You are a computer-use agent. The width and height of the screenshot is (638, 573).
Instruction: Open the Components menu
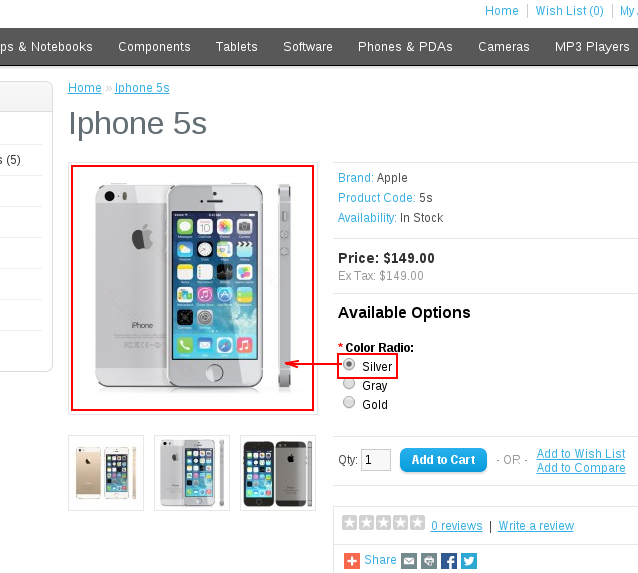pyautogui.click(x=154, y=47)
